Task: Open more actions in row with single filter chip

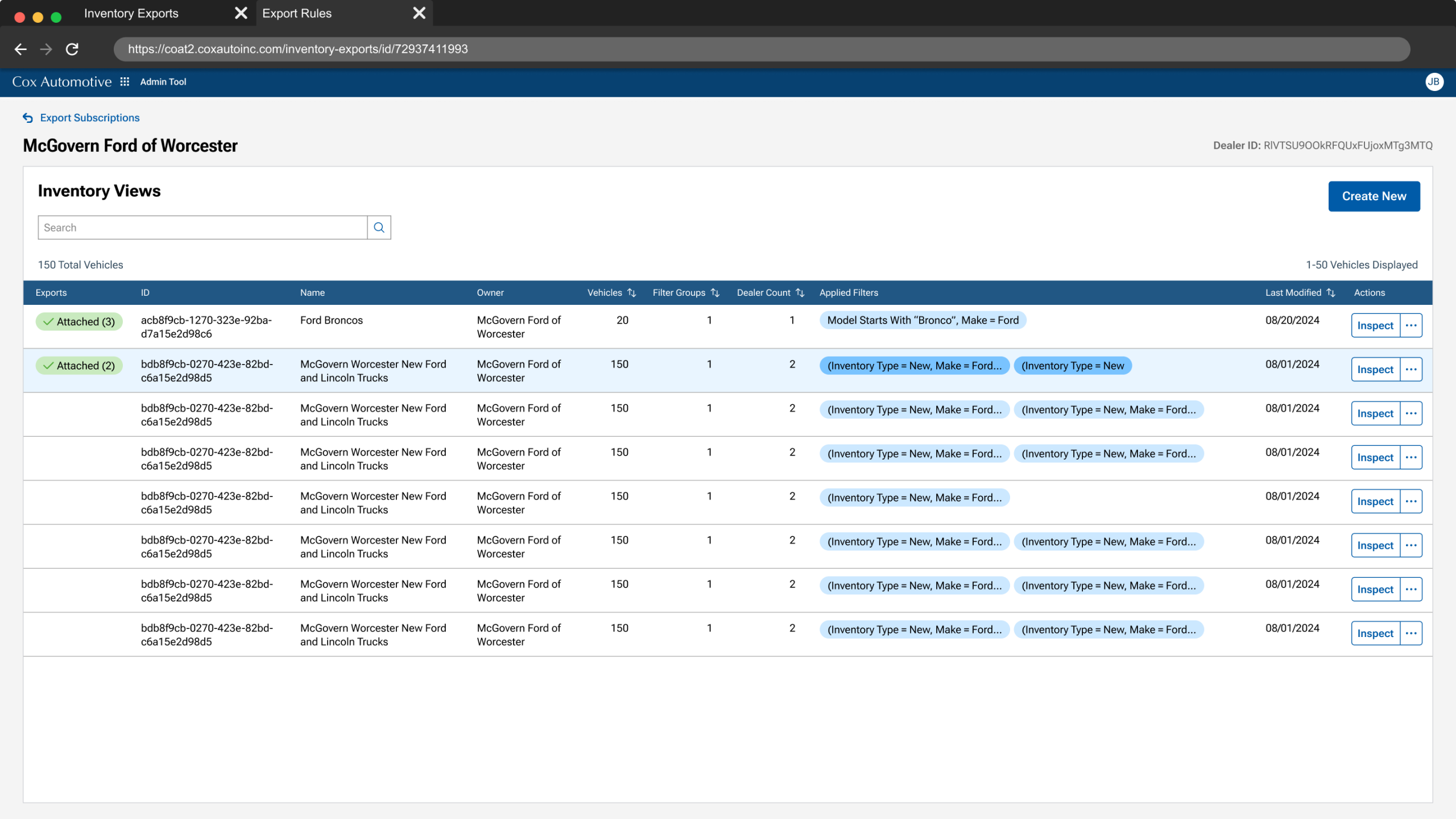Action: [1411, 501]
